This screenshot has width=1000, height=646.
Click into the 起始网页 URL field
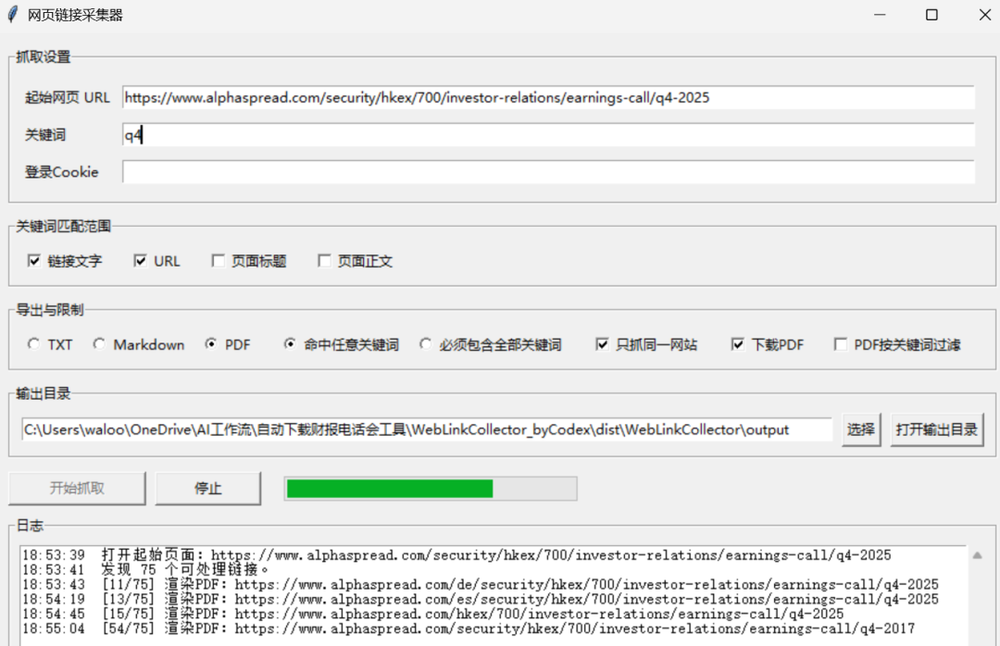[548, 98]
